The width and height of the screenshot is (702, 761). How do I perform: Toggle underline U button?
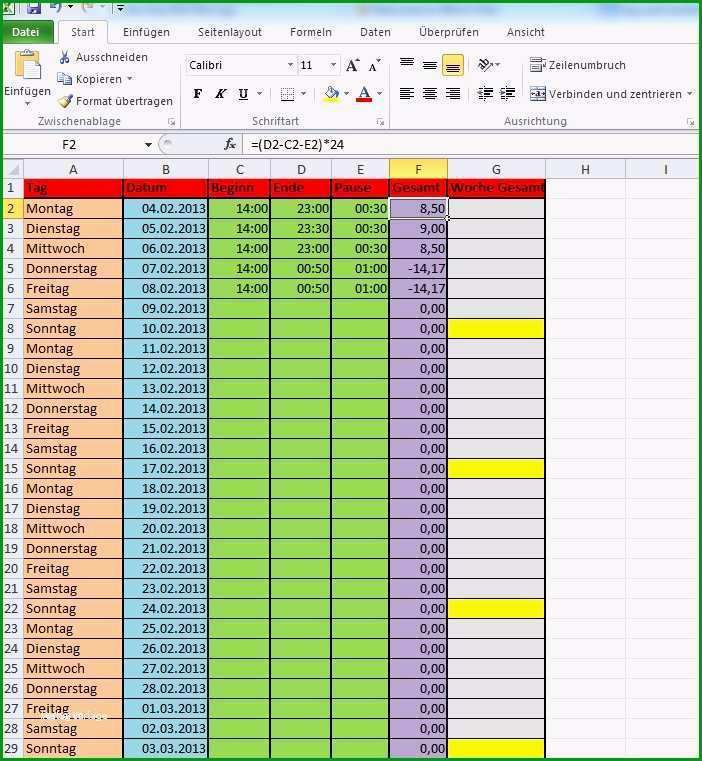pos(243,94)
